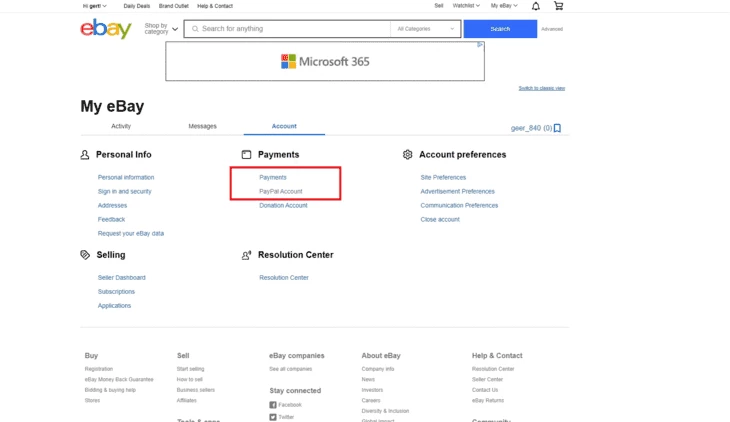Switch to the Messages tab

pyautogui.click(x=202, y=126)
